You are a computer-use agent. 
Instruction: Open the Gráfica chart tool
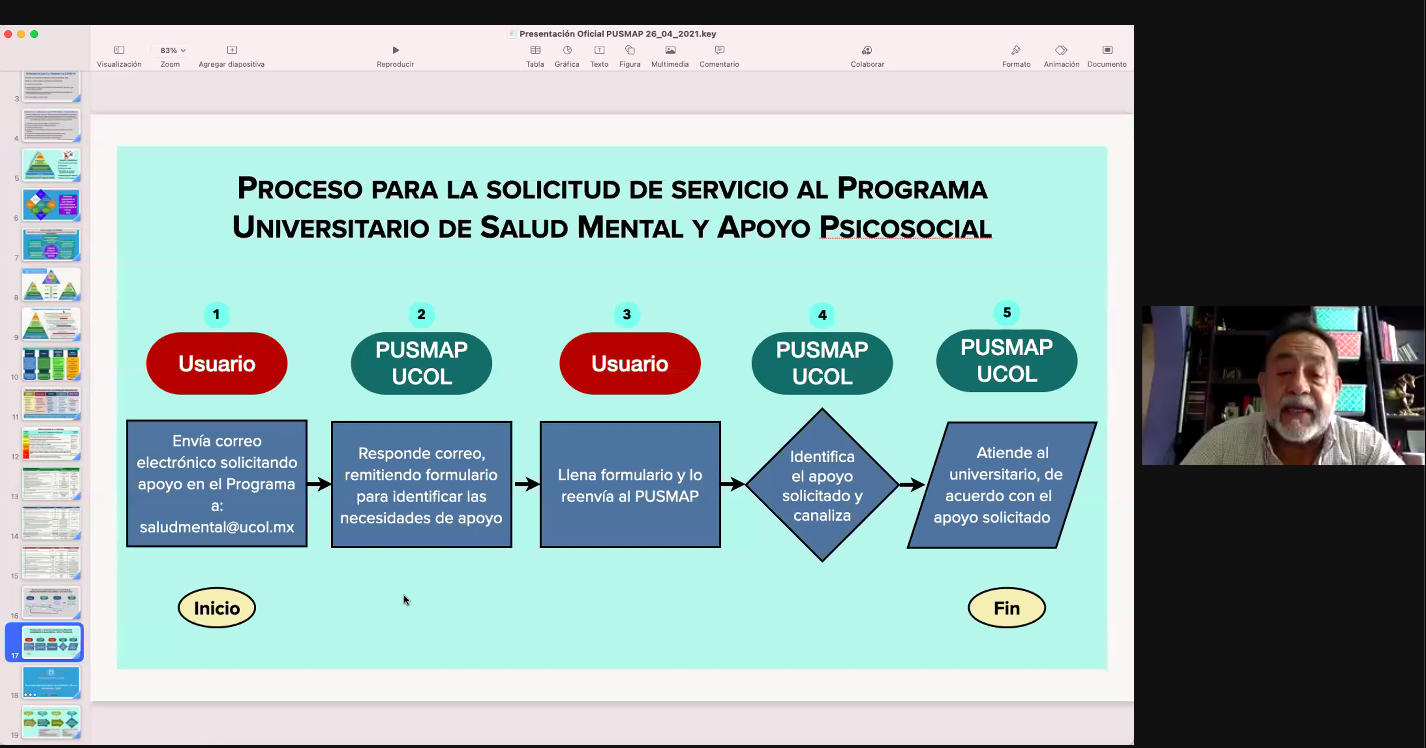click(567, 50)
